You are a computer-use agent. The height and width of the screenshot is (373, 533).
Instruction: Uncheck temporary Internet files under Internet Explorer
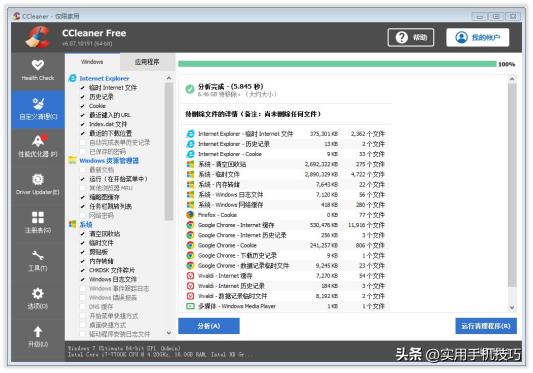point(83,88)
